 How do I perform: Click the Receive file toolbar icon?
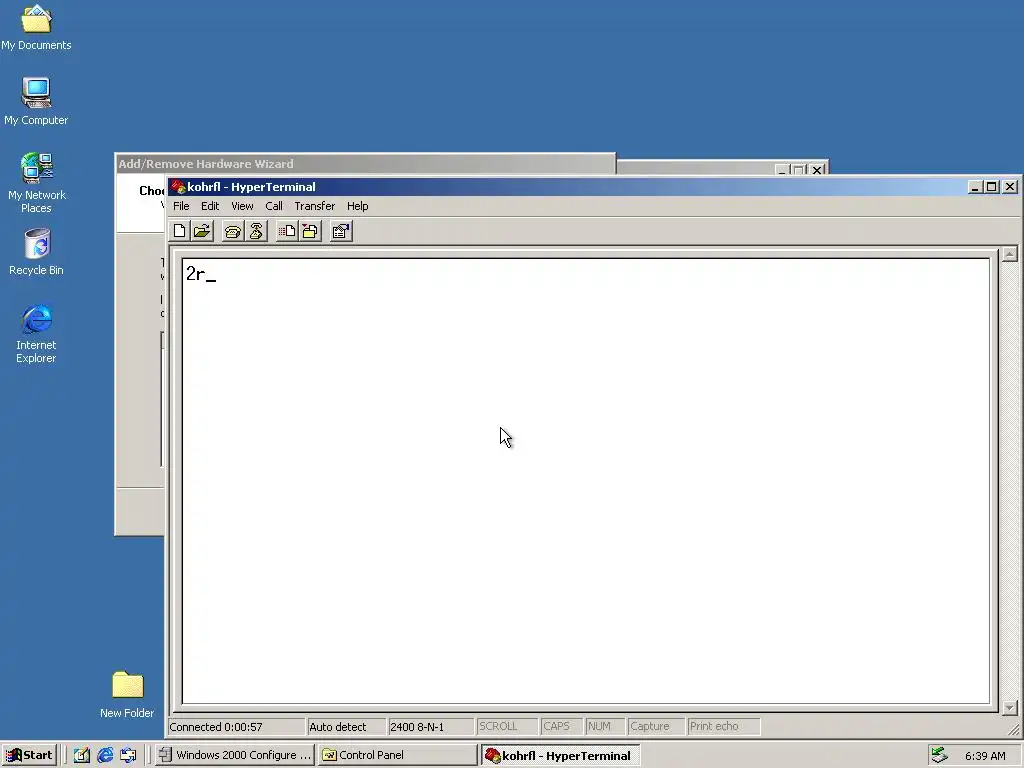point(310,231)
